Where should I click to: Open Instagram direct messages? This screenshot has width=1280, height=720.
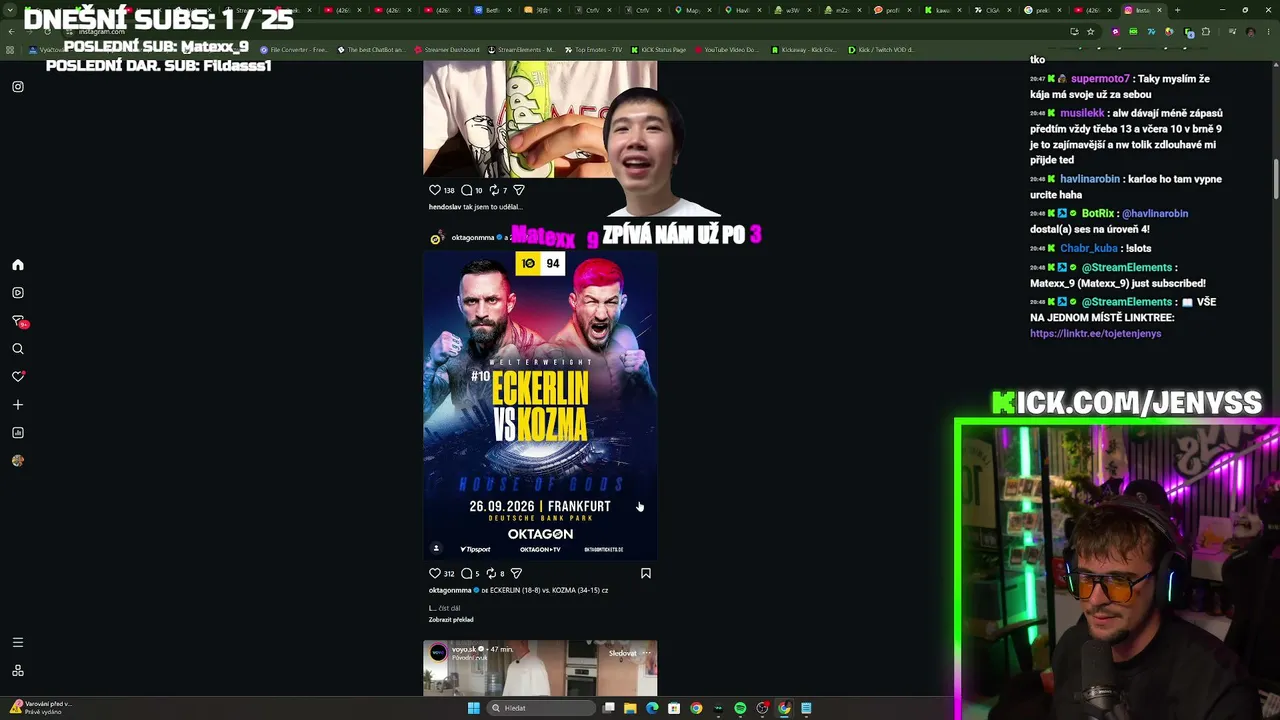point(18,321)
